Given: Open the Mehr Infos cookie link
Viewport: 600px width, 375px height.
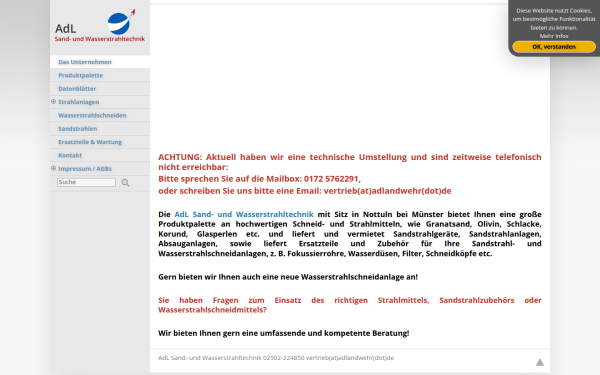Looking at the screenshot, I should point(554,36).
